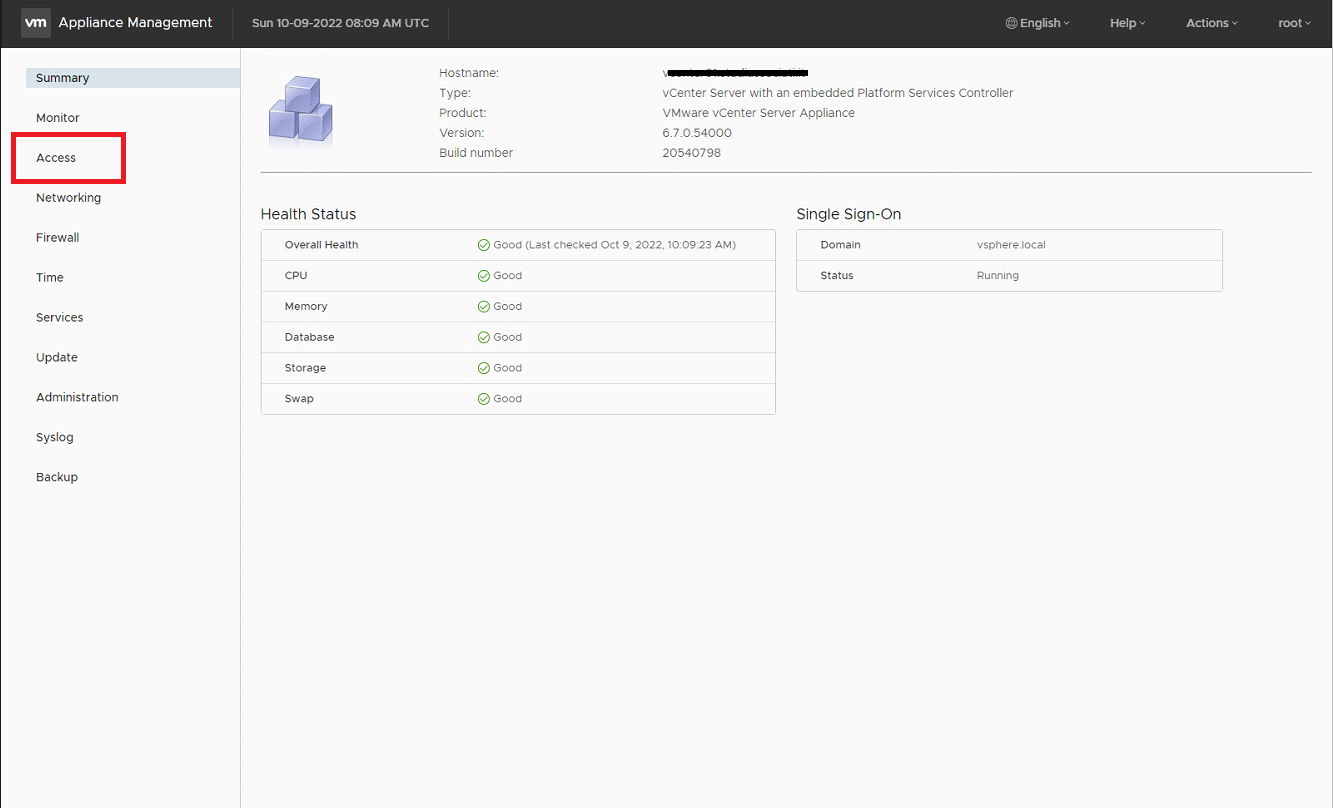Image resolution: width=1333 pixels, height=808 pixels.
Task: Open the English language dropdown
Action: (1038, 23)
